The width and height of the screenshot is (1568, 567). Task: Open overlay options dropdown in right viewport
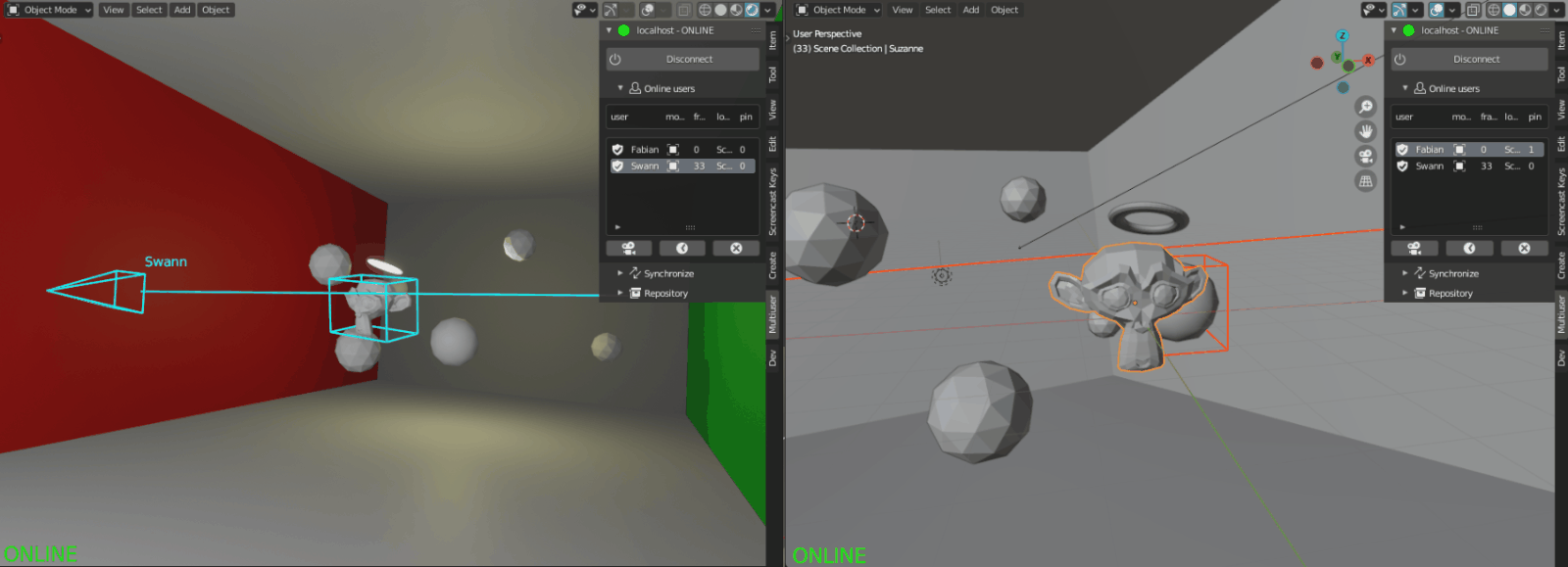tap(1452, 10)
